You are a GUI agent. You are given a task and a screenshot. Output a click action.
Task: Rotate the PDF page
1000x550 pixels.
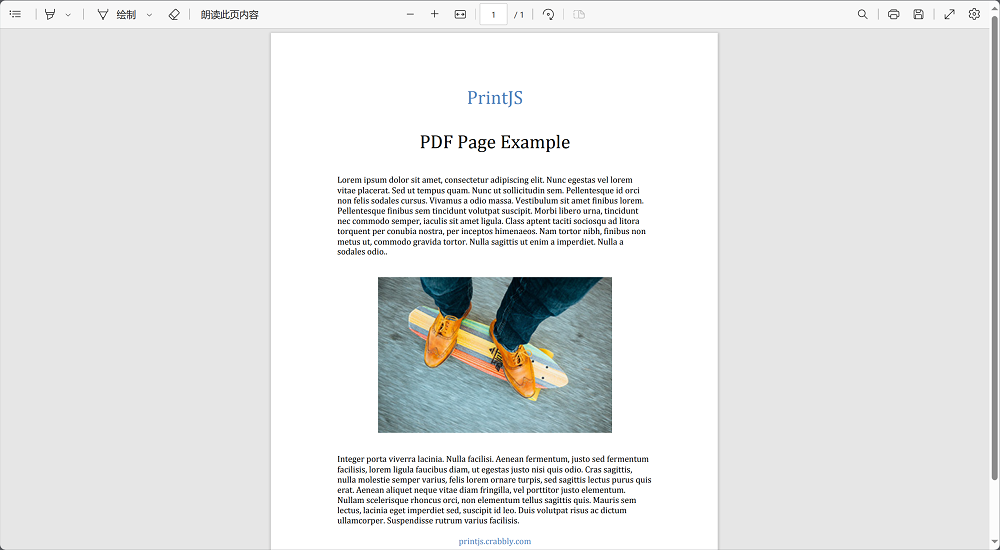pos(548,14)
